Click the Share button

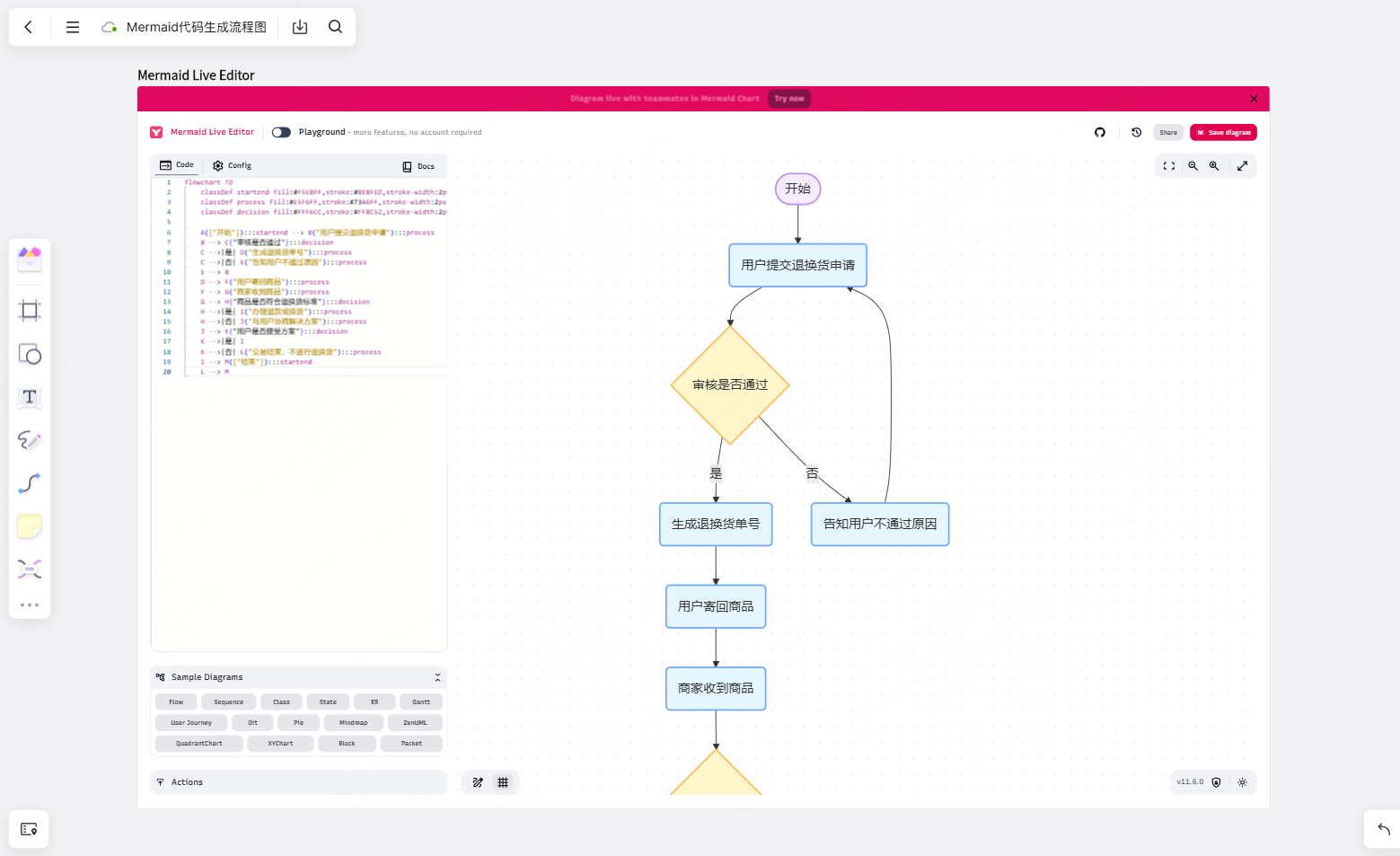click(1168, 132)
